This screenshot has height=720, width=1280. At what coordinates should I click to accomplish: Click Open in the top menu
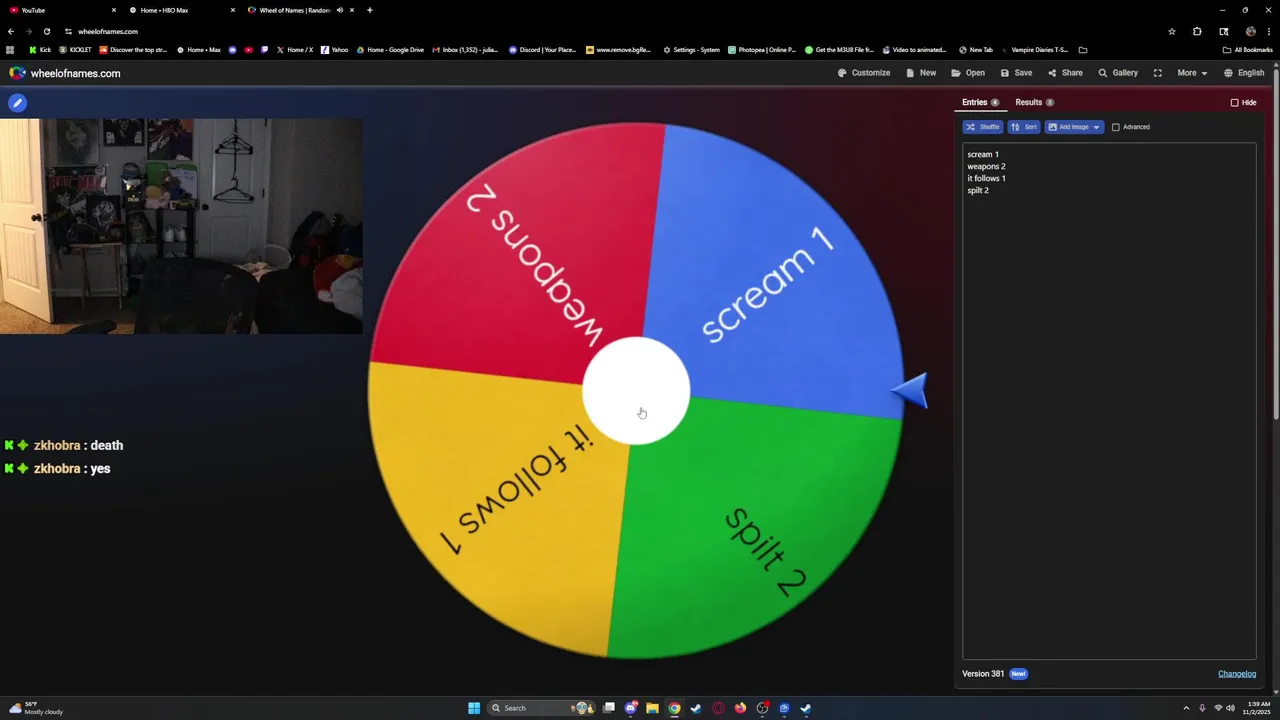(968, 73)
